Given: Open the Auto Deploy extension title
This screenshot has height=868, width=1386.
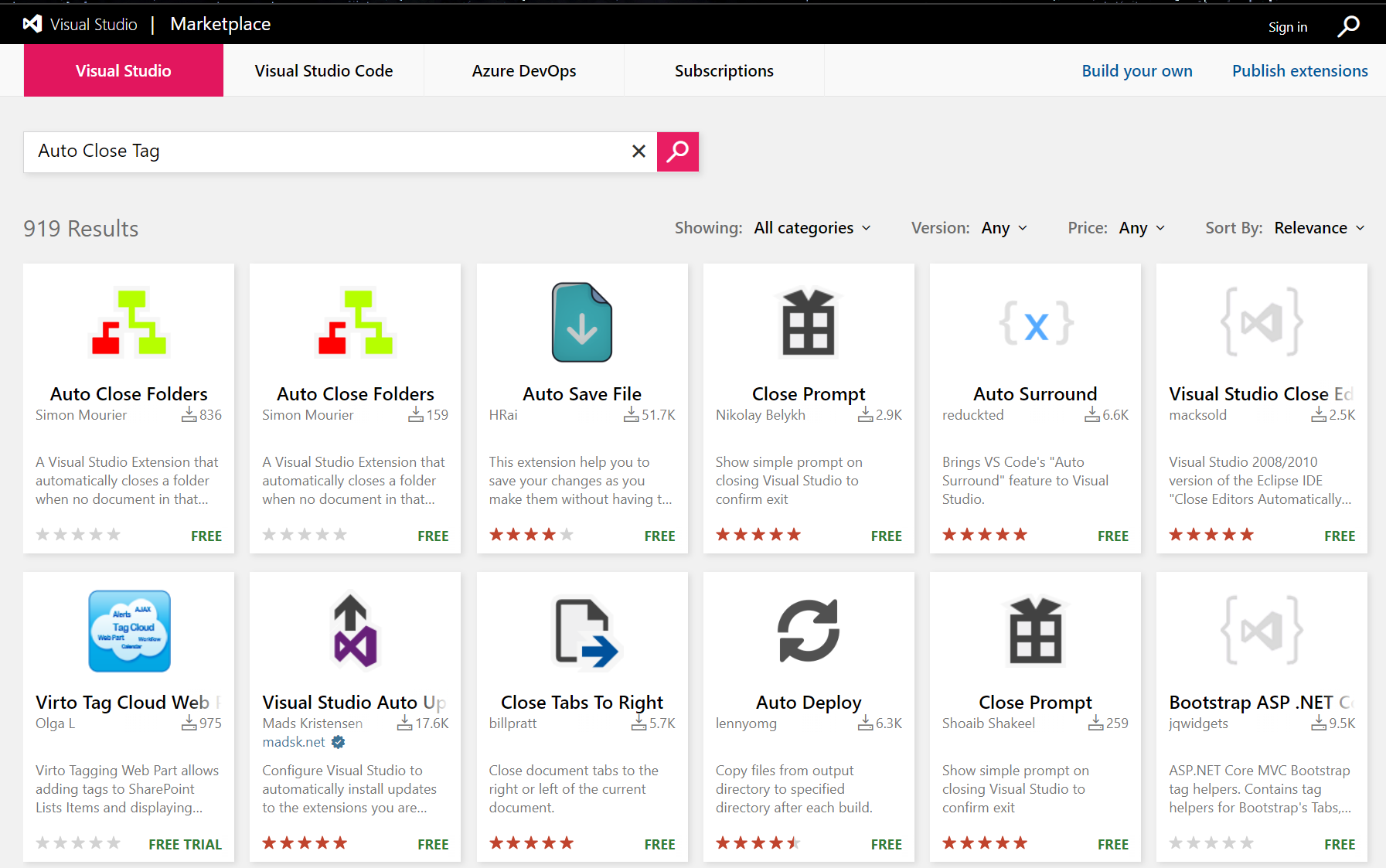Looking at the screenshot, I should pos(809,703).
